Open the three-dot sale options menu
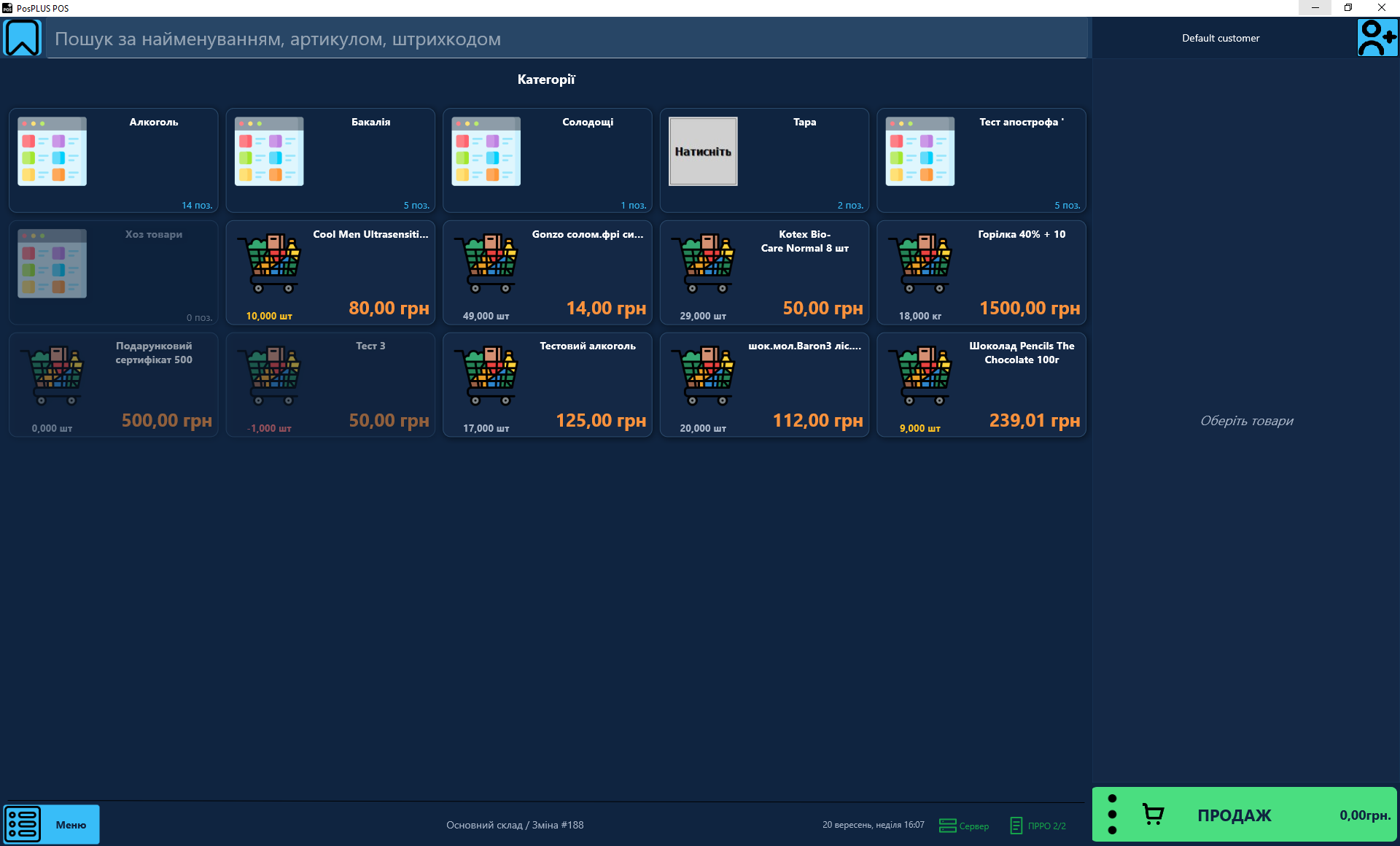 [1112, 815]
